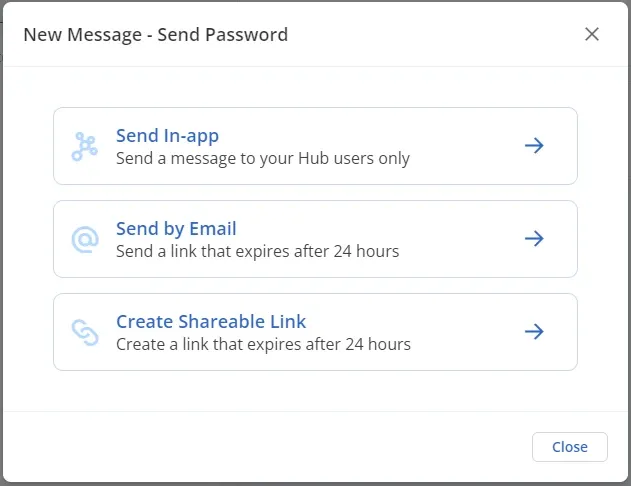Click the at-sign icon for Send by Email
The image size is (631, 486).
[85, 239]
